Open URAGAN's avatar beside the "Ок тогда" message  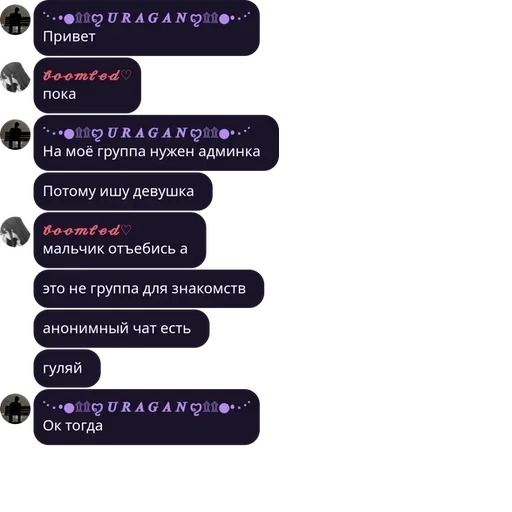15,409
